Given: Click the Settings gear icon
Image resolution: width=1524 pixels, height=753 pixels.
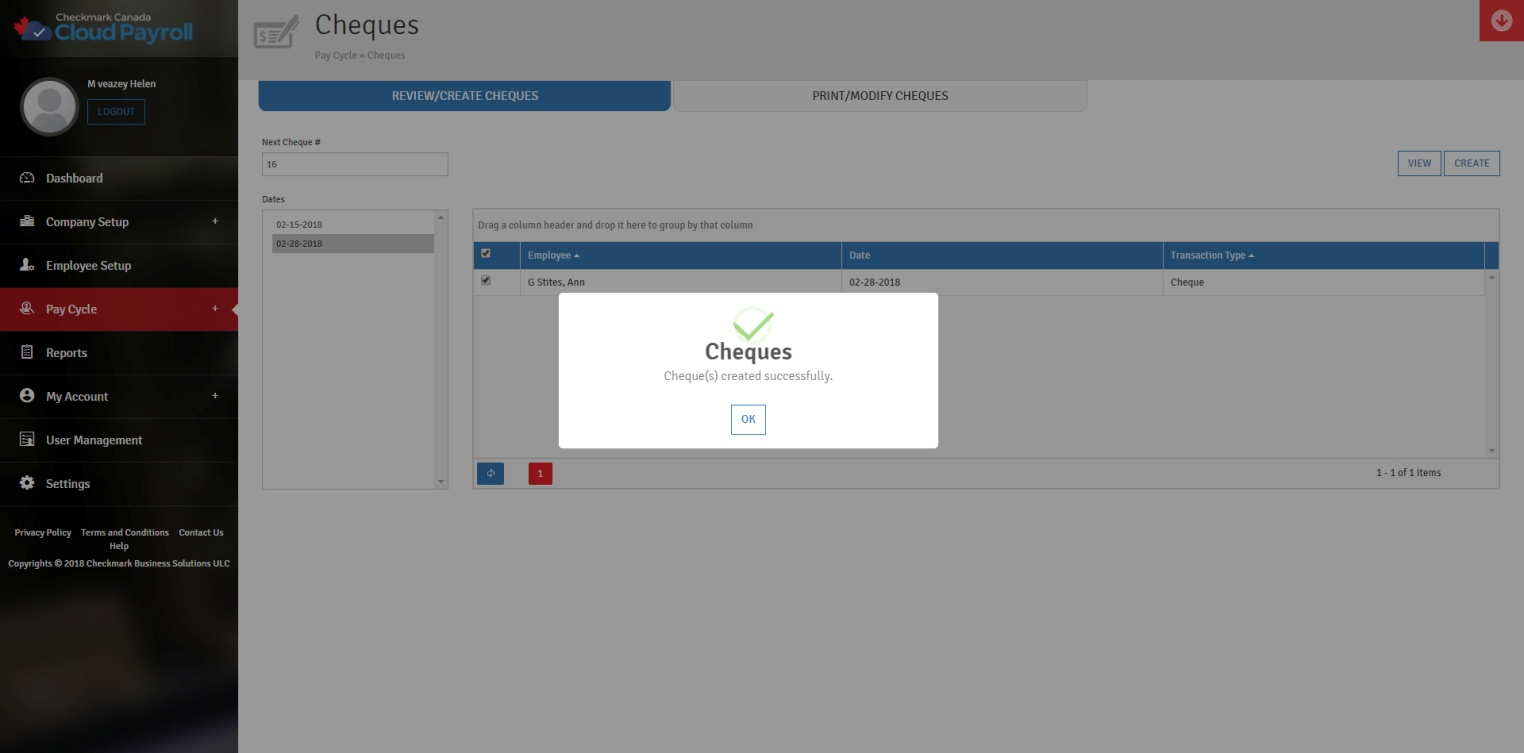Looking at the screenshot, I should (27, 483).
